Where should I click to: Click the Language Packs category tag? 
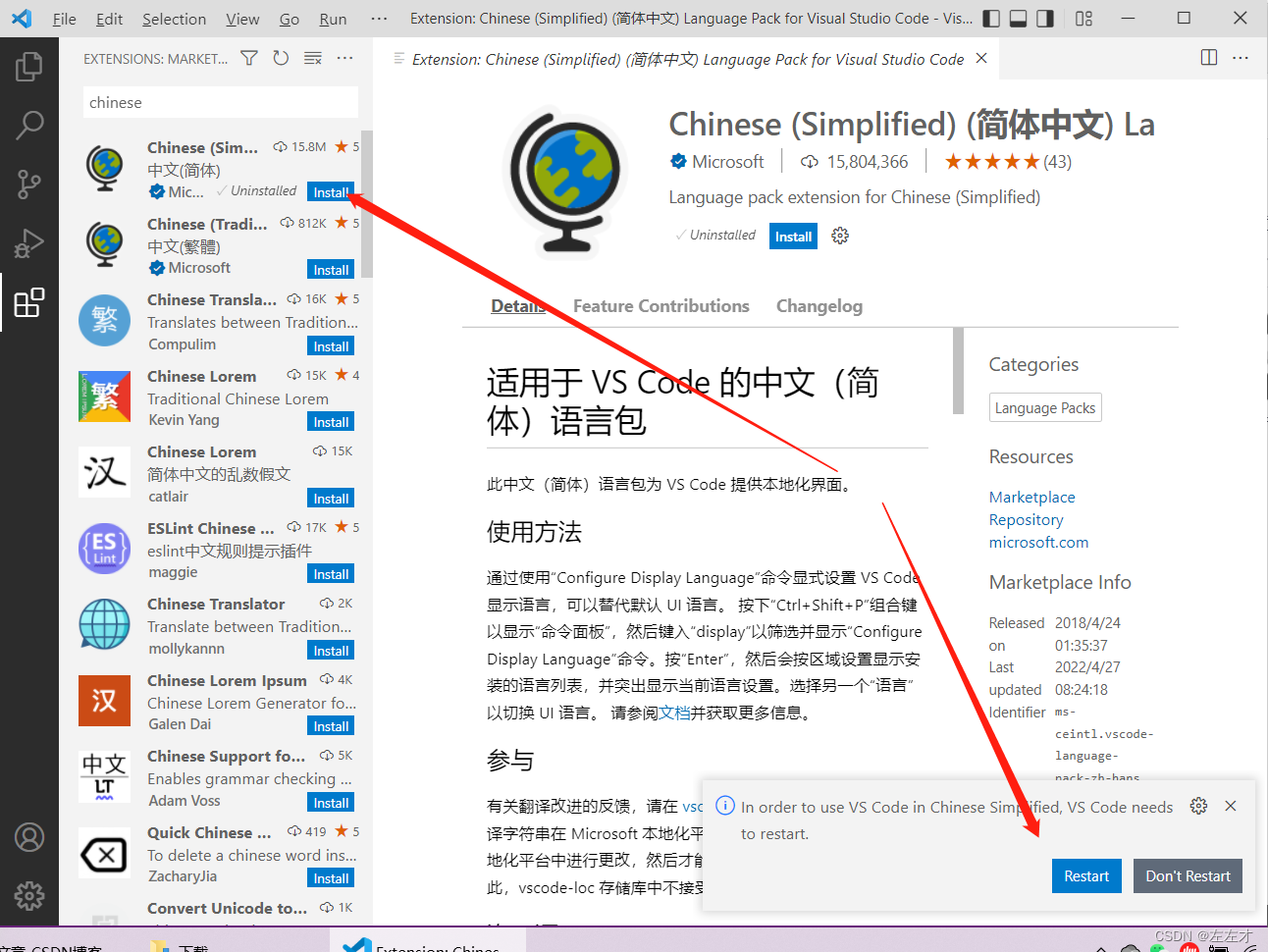pyautogui.click(x=1045, y=408)
